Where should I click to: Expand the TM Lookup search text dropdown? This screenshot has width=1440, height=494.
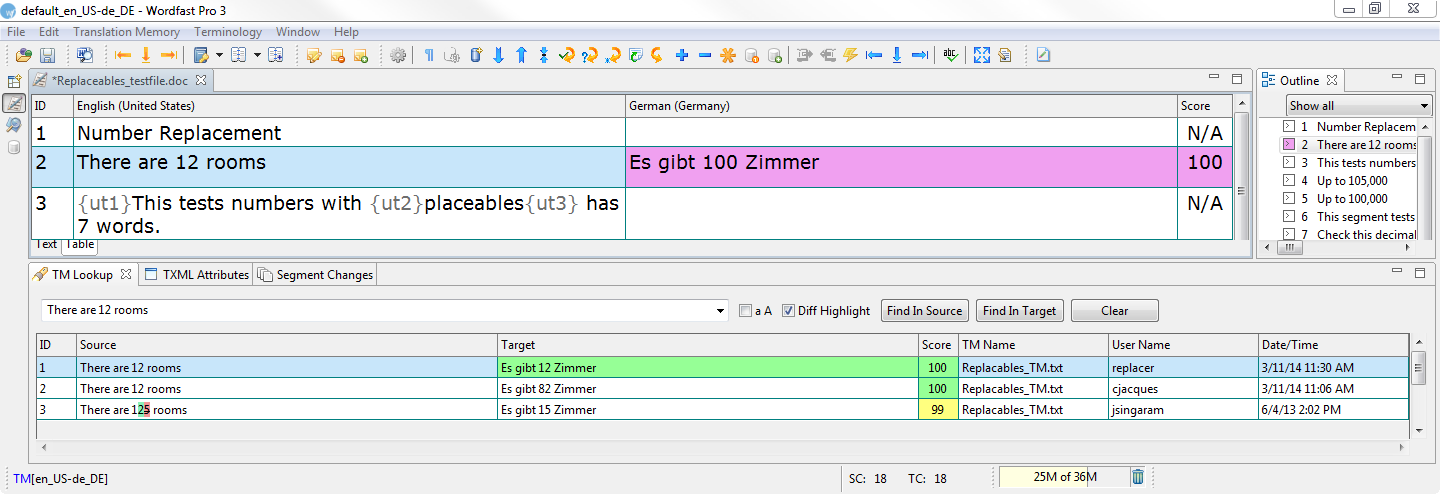pos(722,311)
